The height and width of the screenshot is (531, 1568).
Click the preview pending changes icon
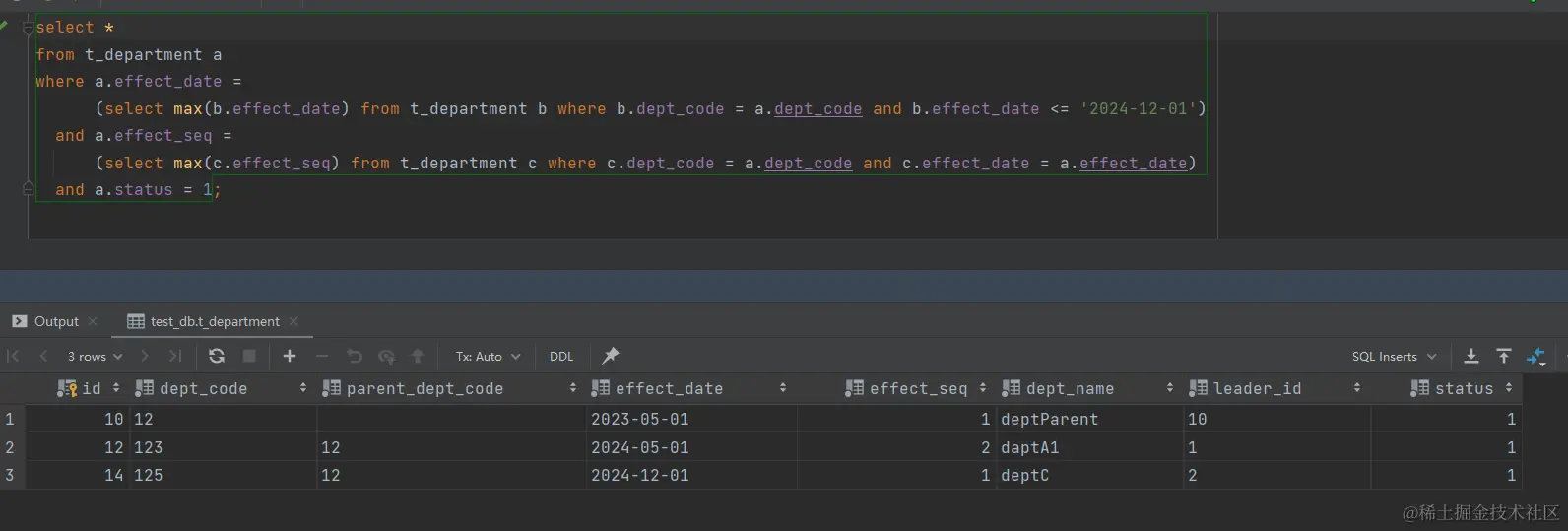[386, 356]
